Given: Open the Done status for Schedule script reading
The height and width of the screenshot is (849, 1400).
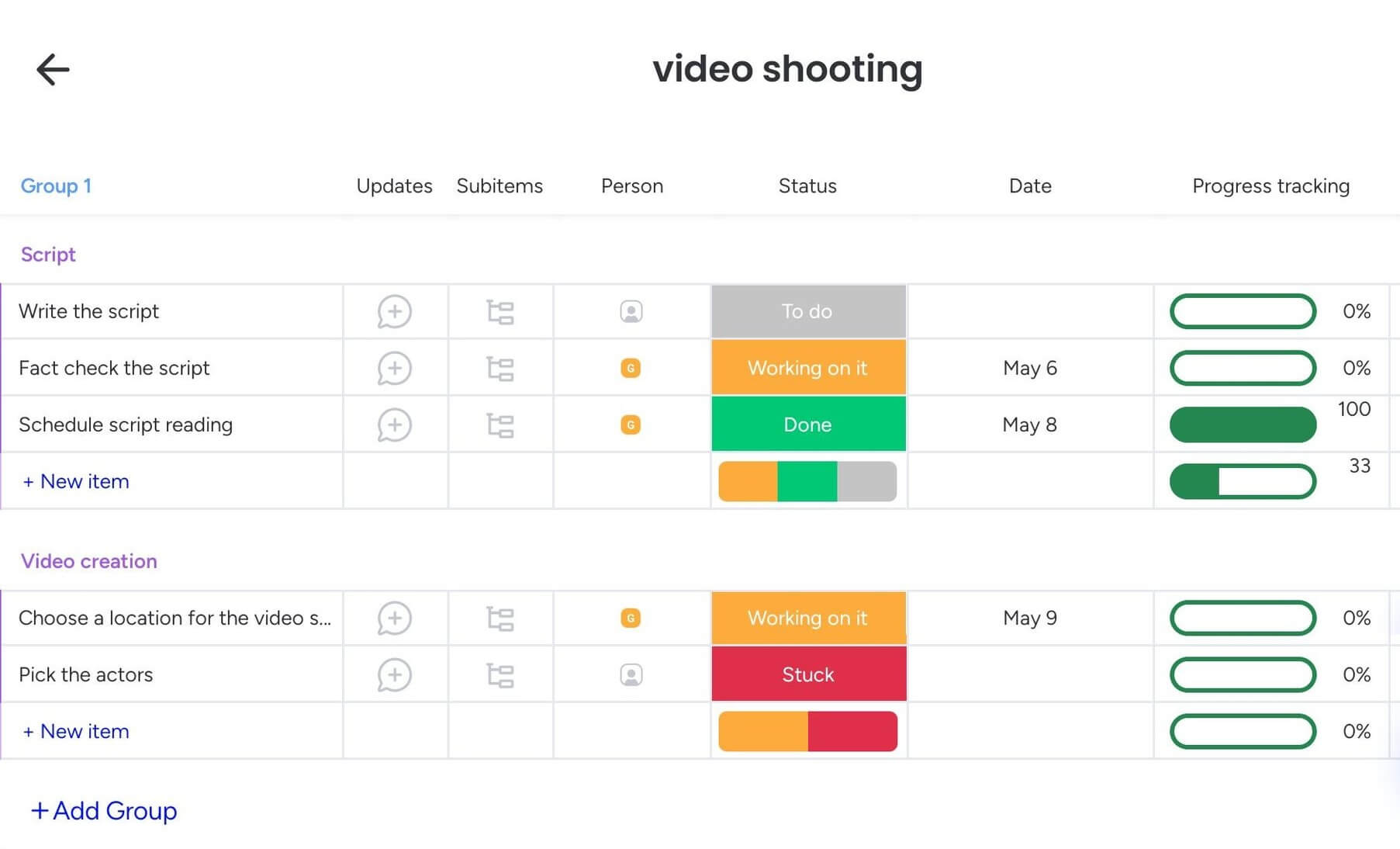Looking at the screenshot, I should point(808,425).
